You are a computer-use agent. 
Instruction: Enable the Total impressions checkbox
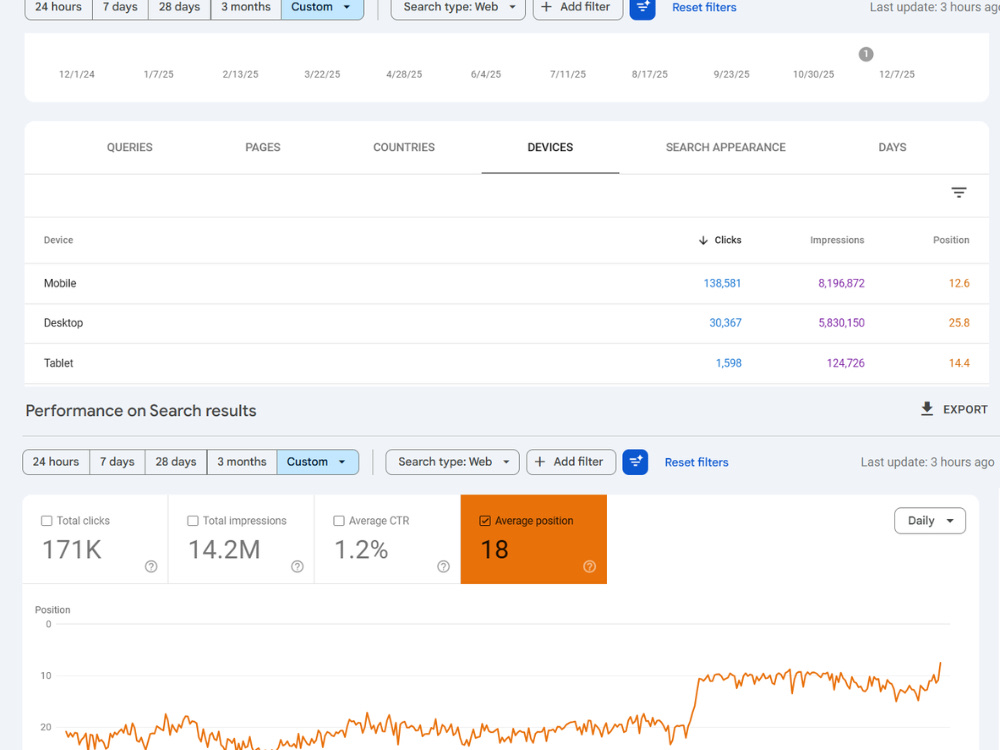pyautogui.click(x=193, y=521)
